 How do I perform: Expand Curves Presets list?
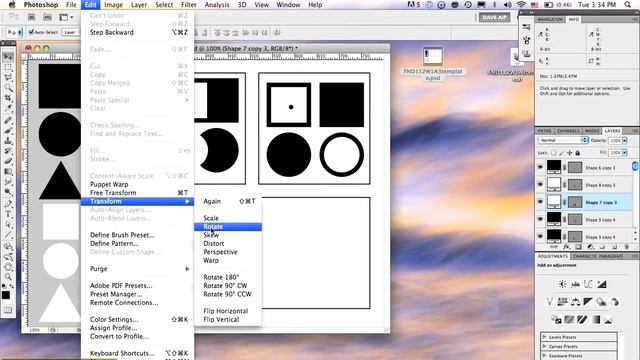pyautogui.click(x=544, y=346)
